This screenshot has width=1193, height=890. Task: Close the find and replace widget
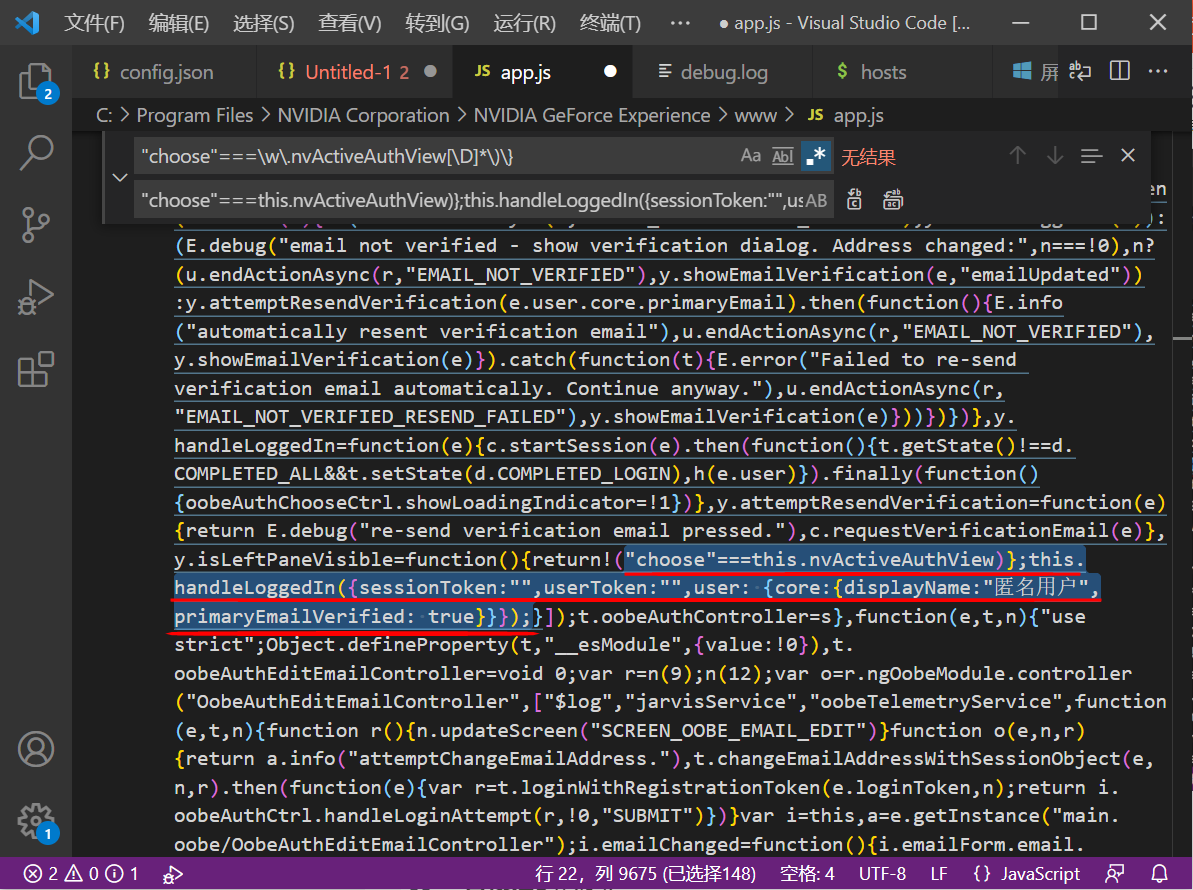click(x=1128, y=156)
